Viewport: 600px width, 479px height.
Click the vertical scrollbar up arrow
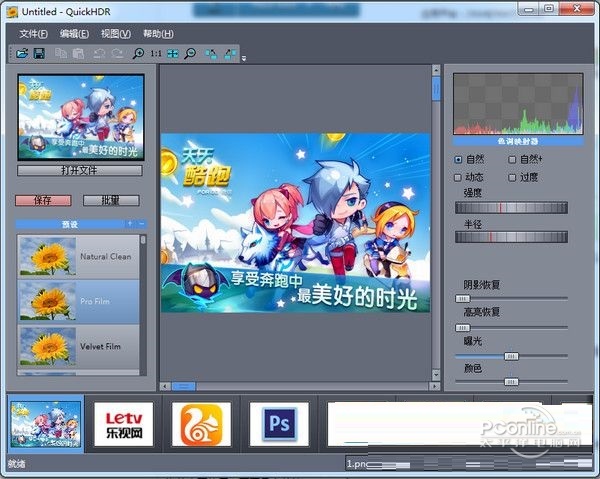tap(436, 70)
